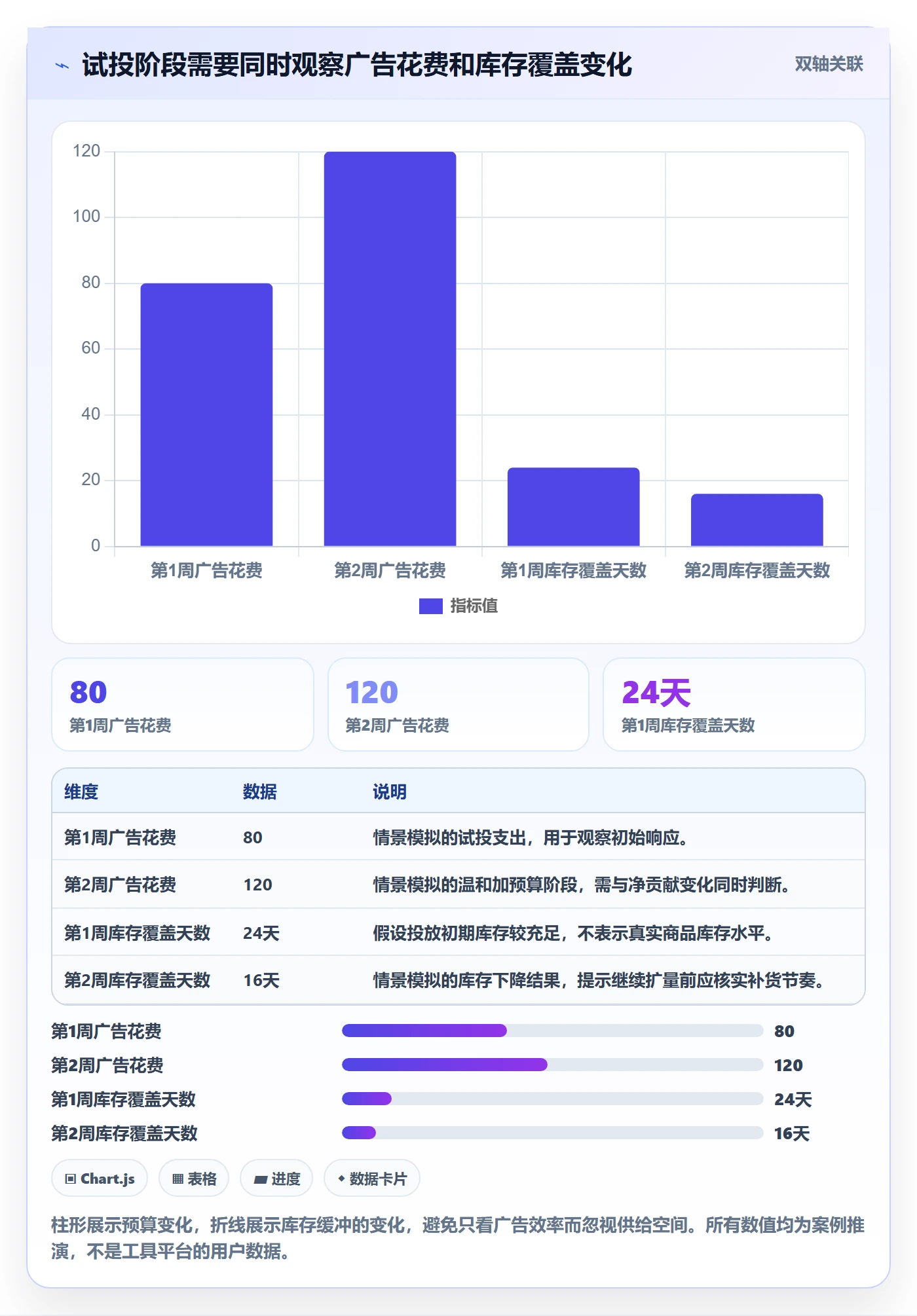The width and height of the screenshot is (917, 1316).
Task: Click the bar icon in 进度 chip
Action: pyautogui.click(x=261, y=1180)
